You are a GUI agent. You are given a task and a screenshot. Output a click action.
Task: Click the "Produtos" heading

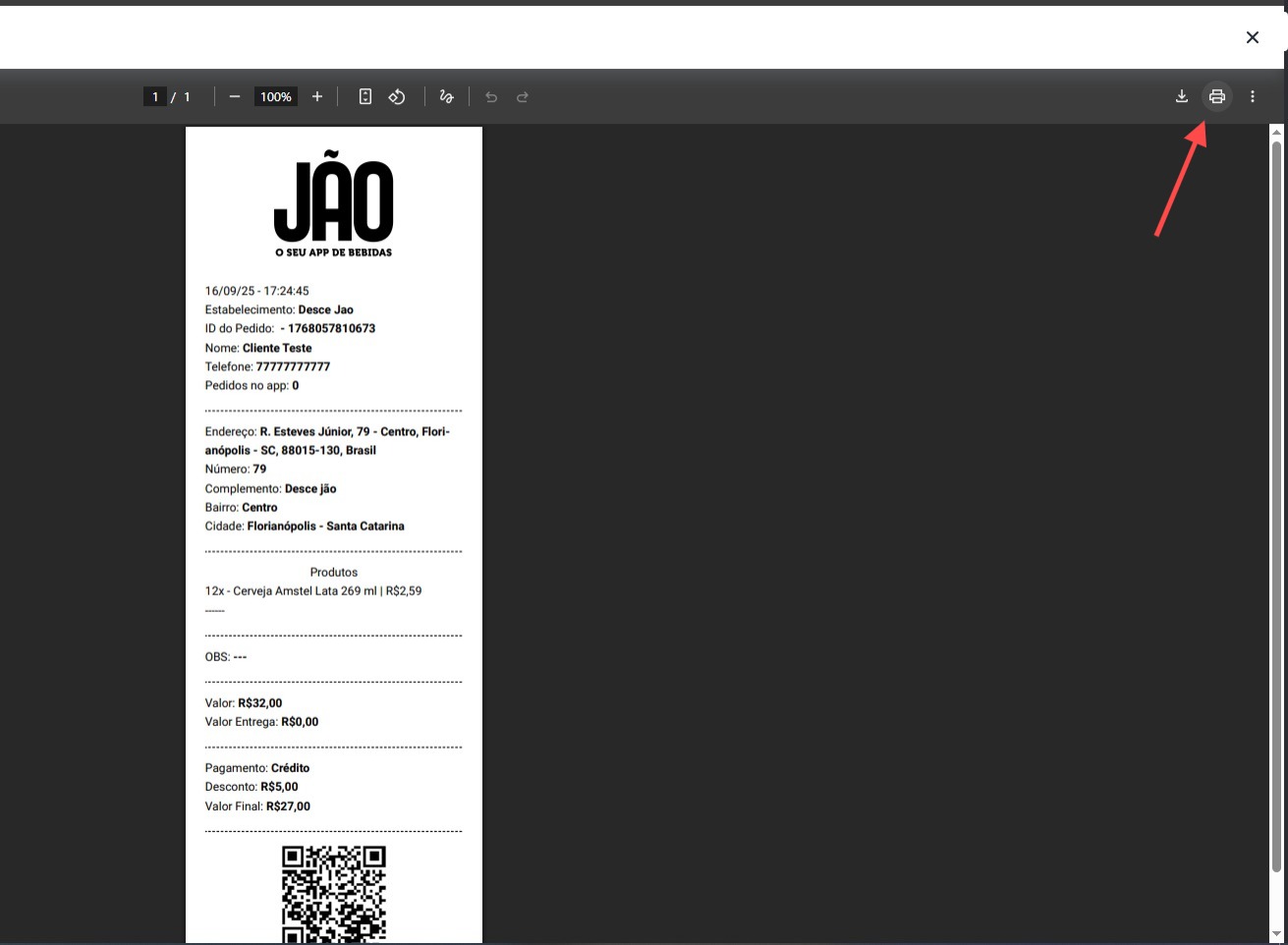(334, 572)
